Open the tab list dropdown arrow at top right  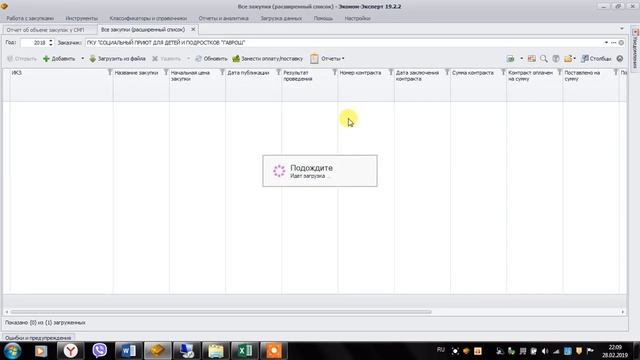[622, 29]
